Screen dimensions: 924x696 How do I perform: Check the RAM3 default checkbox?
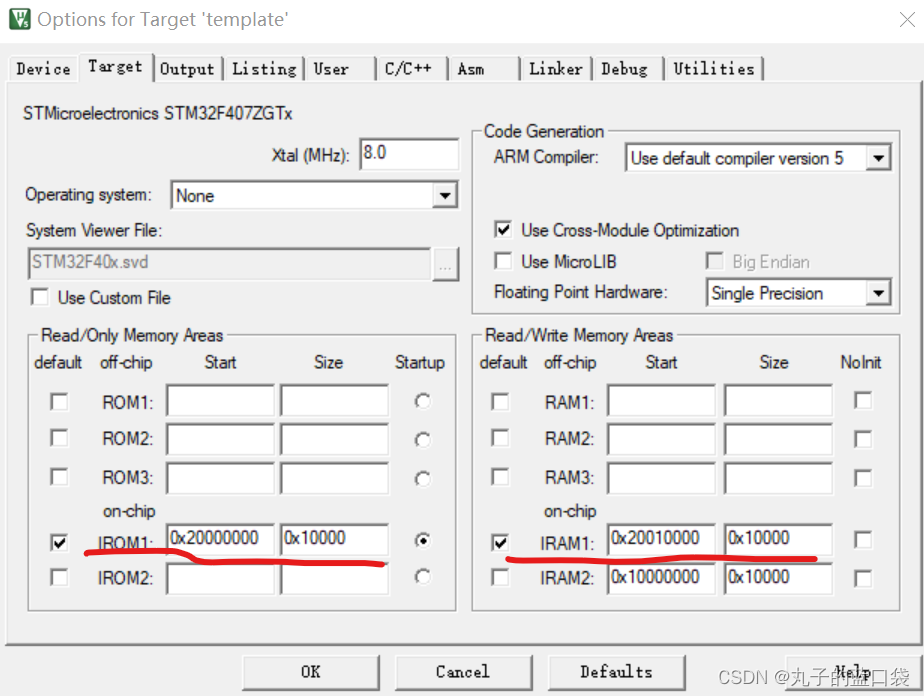click(500, 476)
